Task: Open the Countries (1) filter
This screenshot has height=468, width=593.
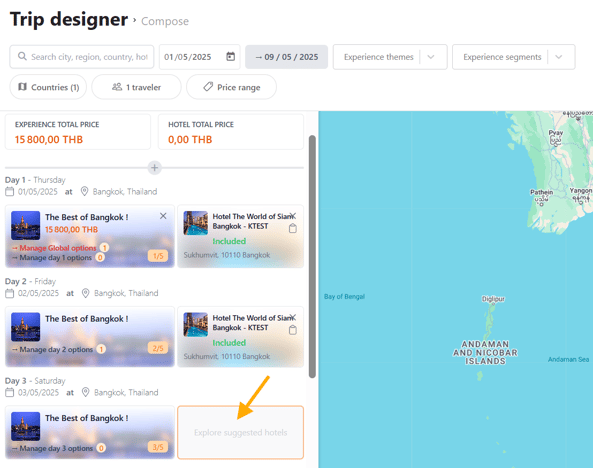Action: pos(48,87)
